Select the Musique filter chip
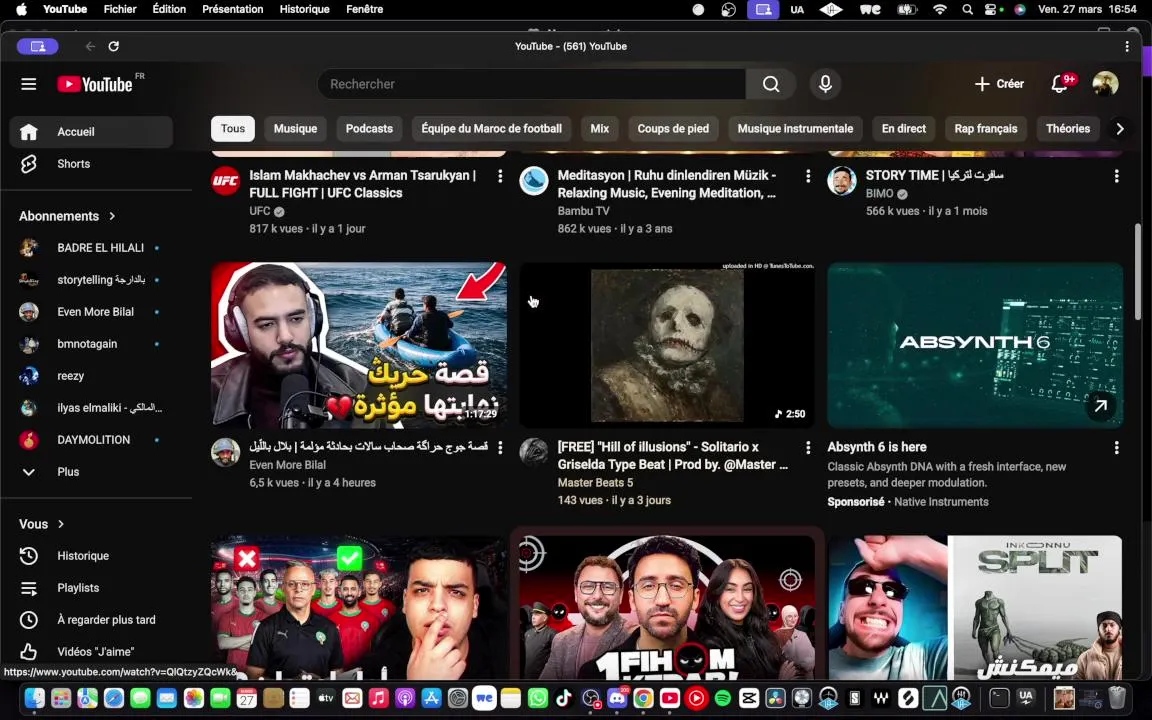The height and width of the screenshot is (720, 1152). 295,129
